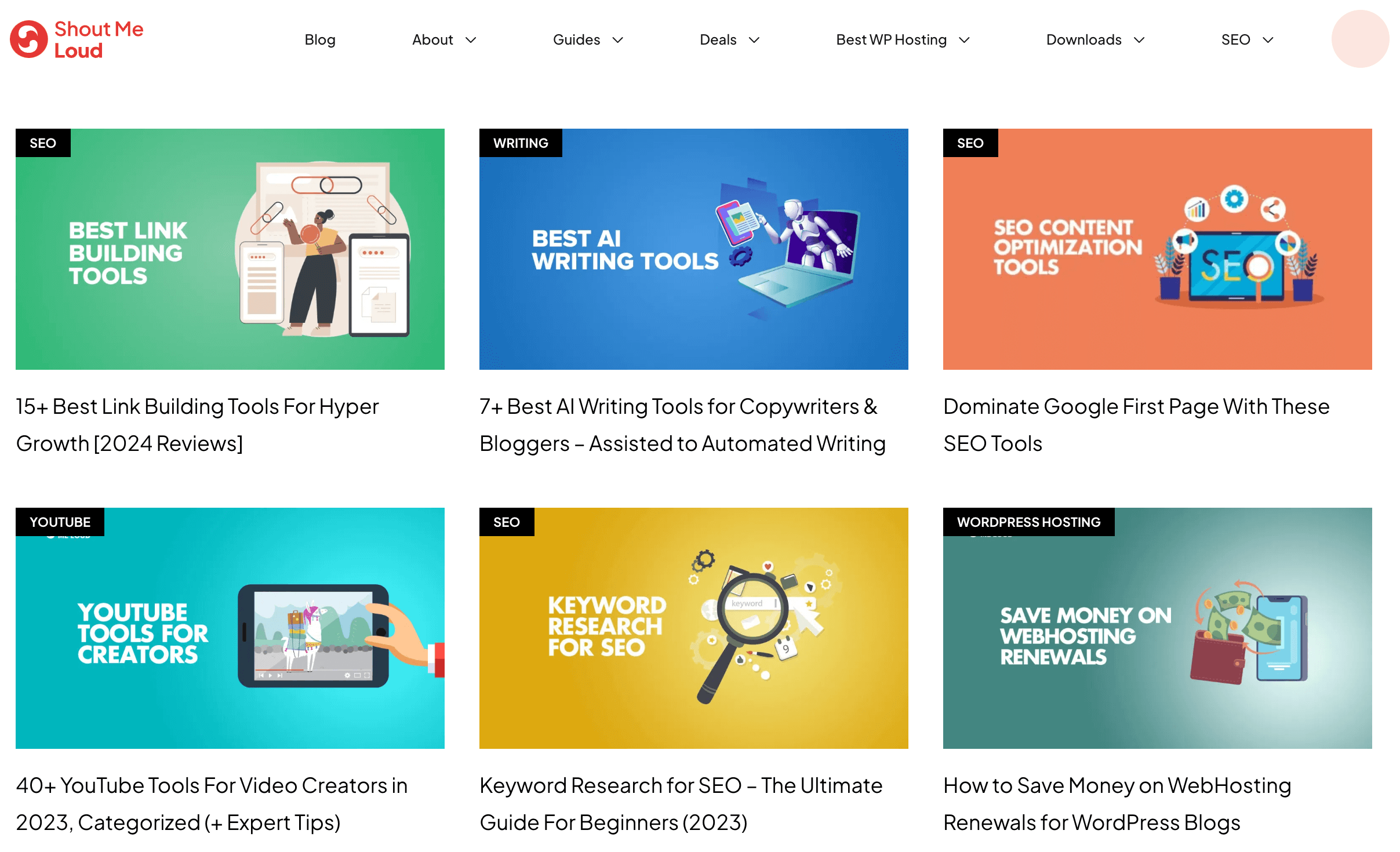1400x852 pixels.
Task: Click the Shout Me Loud logo icon
Action: pyautogui.click(x=28, y=39)
